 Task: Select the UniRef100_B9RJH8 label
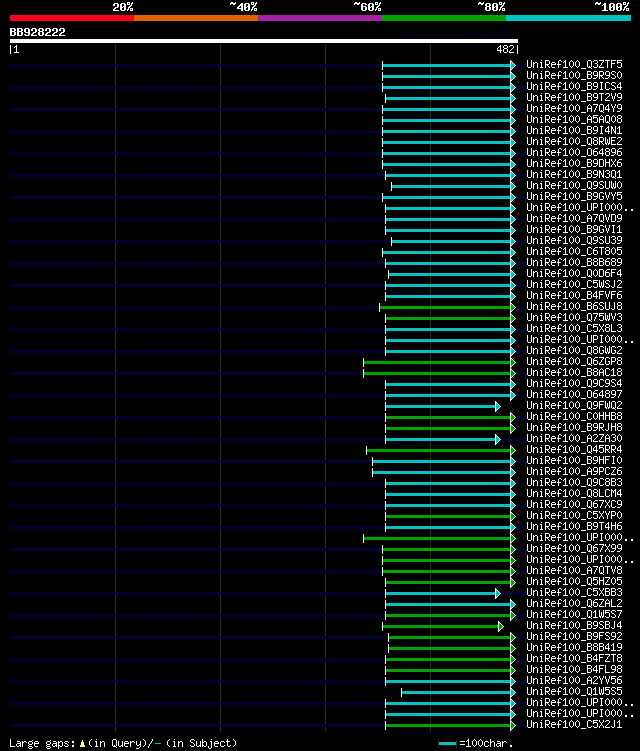574,427
